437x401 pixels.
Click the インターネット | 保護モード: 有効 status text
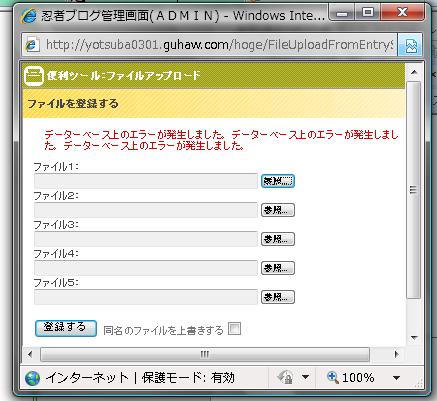(x=140, y=378)
